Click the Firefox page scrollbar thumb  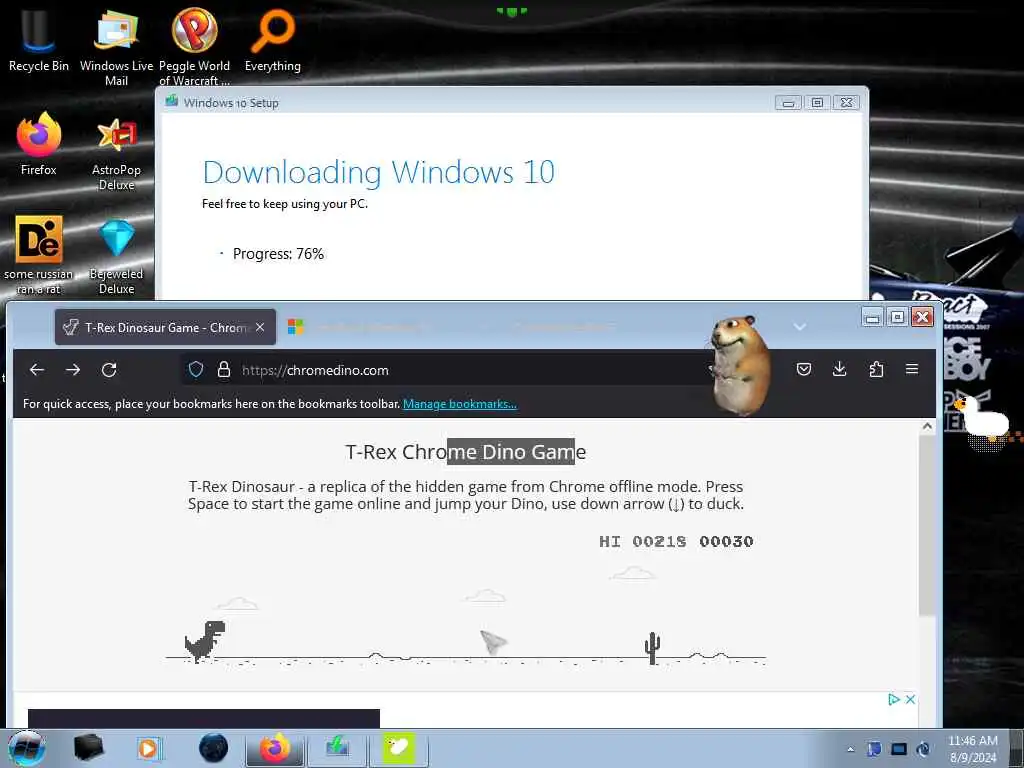pos(927,524)
